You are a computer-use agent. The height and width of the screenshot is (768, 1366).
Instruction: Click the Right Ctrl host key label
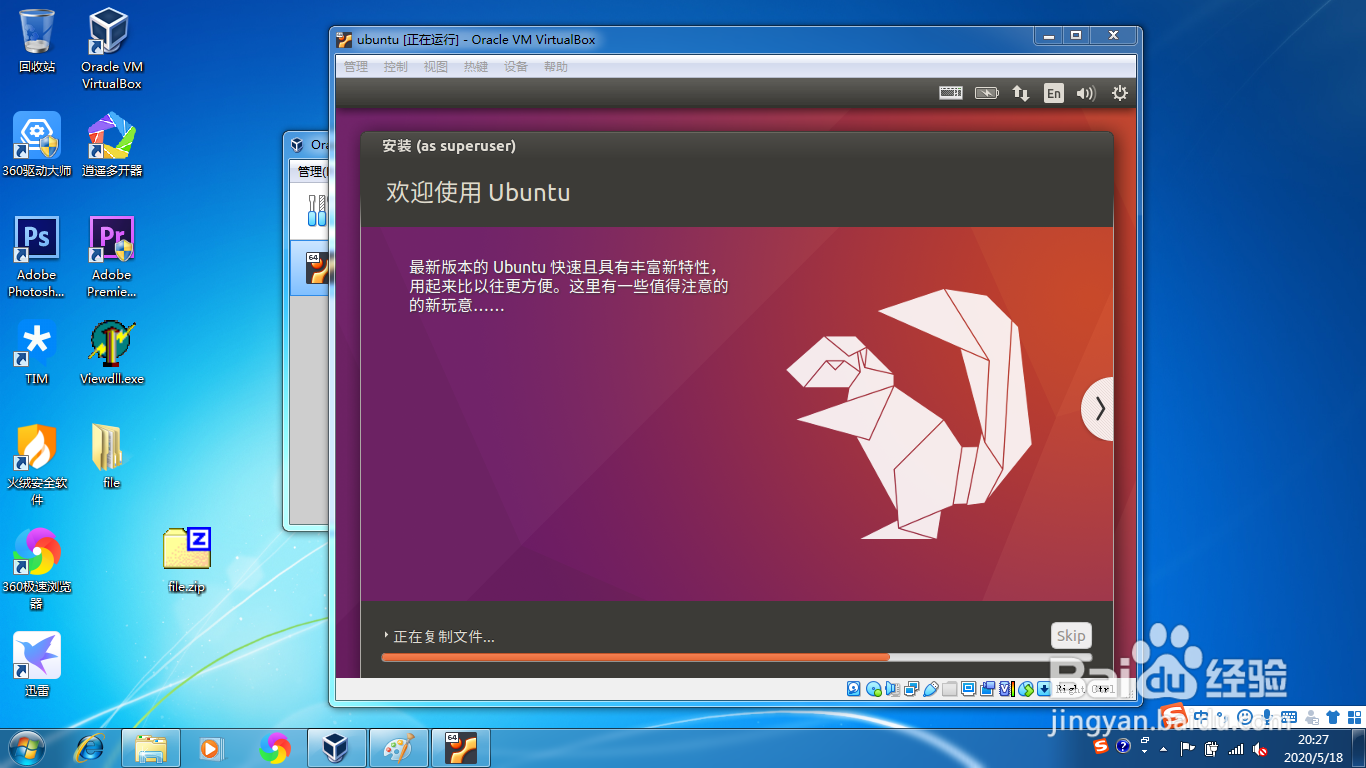(x=1085, y=689)
